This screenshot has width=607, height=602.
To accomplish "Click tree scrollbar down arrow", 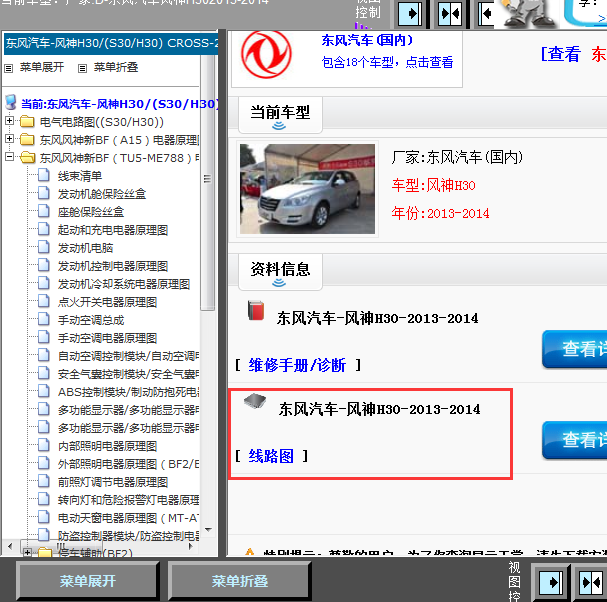I will click(x=208, y=530).
